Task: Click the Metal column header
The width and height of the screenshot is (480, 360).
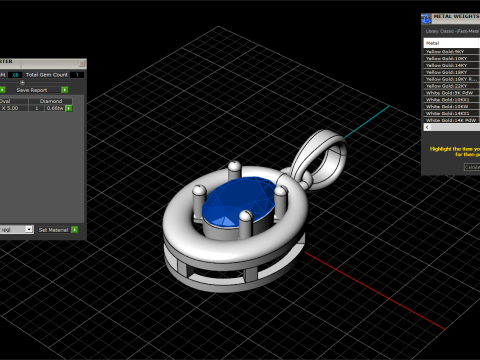Action: point(452,43)
